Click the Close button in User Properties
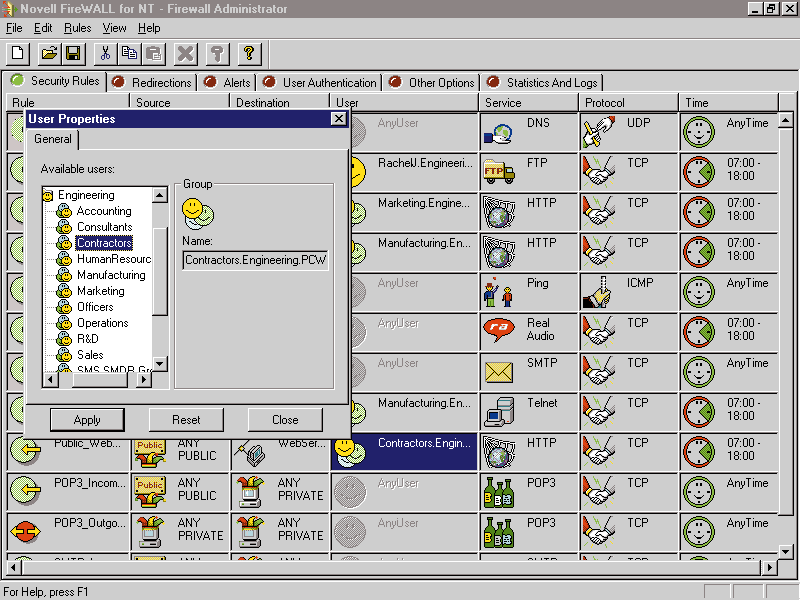Viewport: 800px width, 600px height. [x=285, y=420]
